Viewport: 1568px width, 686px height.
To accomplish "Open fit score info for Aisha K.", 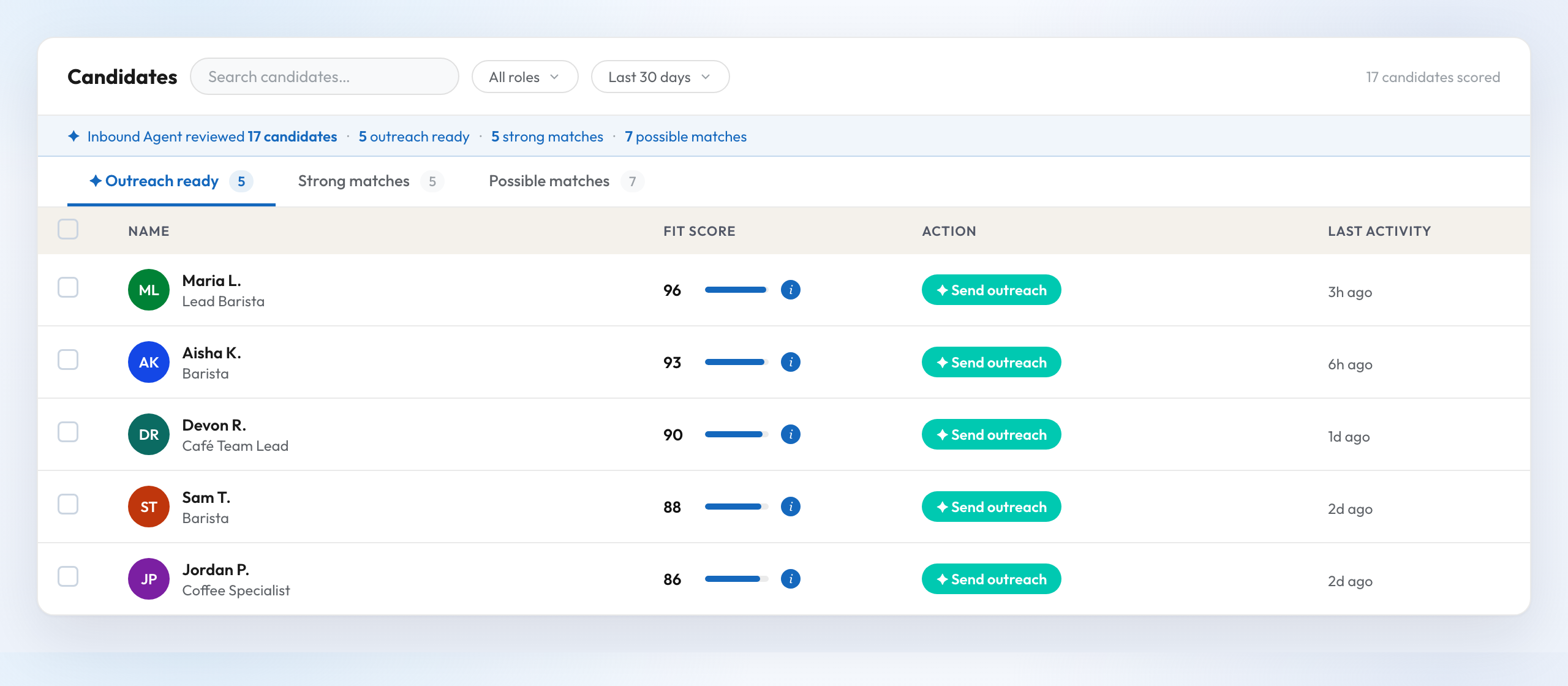I will tap(791, 362).
